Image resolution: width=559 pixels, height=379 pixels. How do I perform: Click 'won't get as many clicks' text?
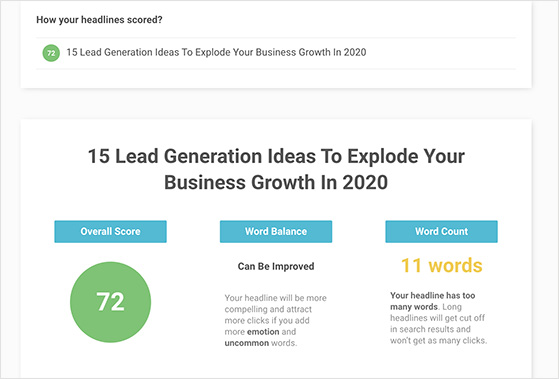pos(439,340)
